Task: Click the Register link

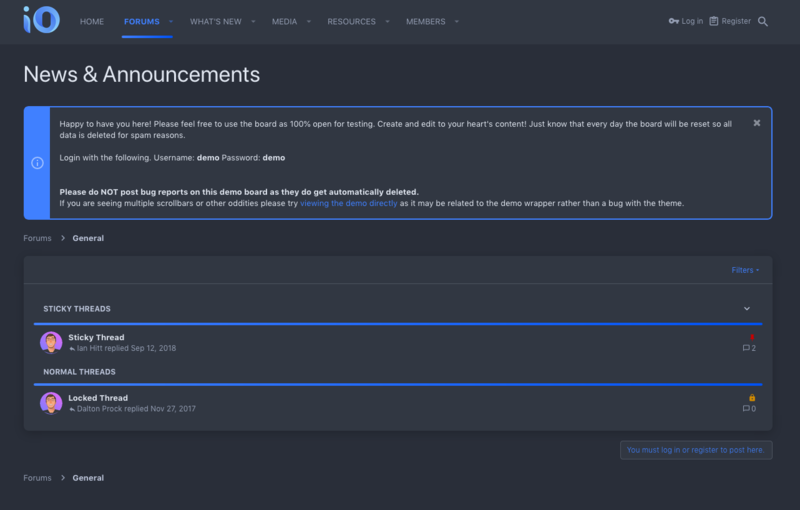Action: 730,21
